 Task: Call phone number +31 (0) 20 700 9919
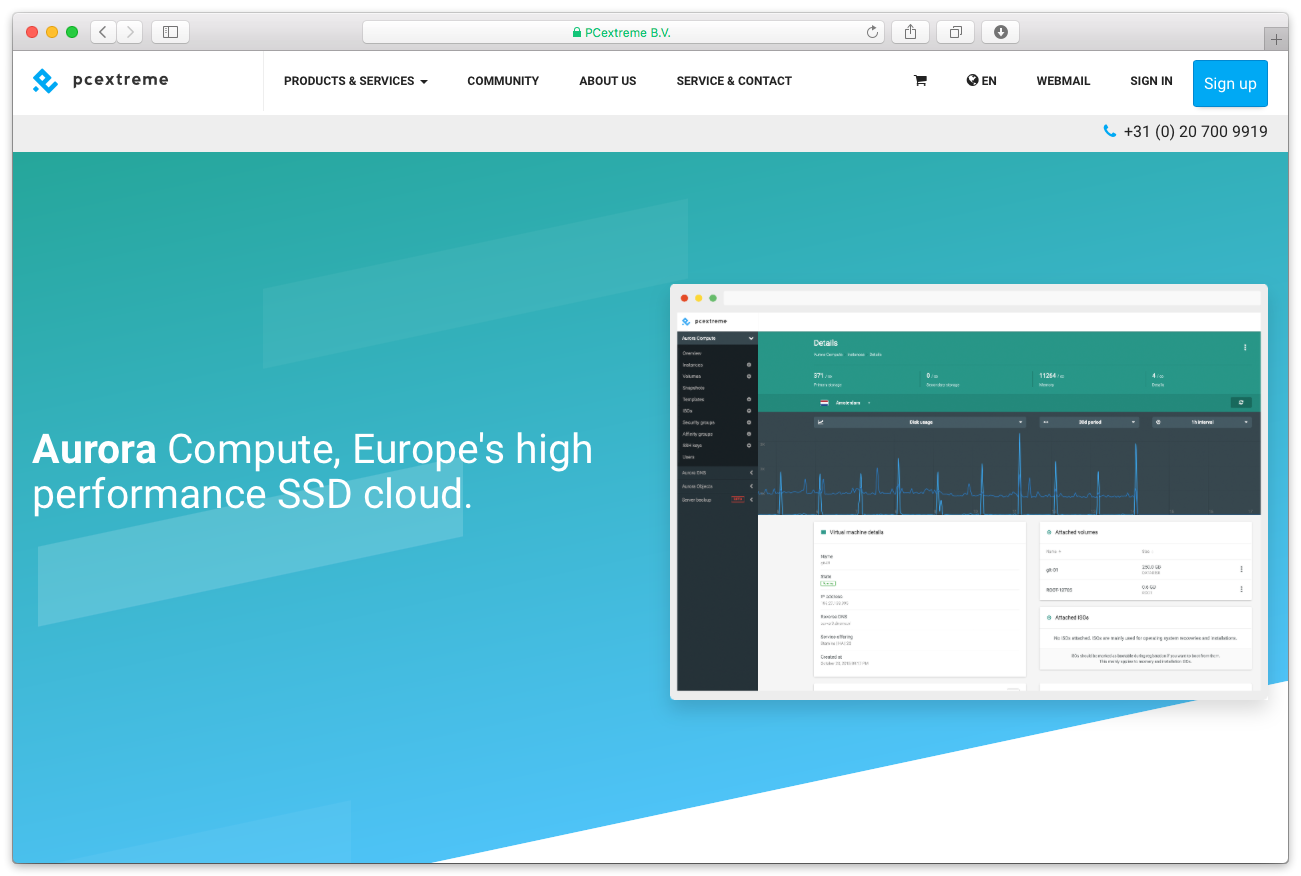1195,131
